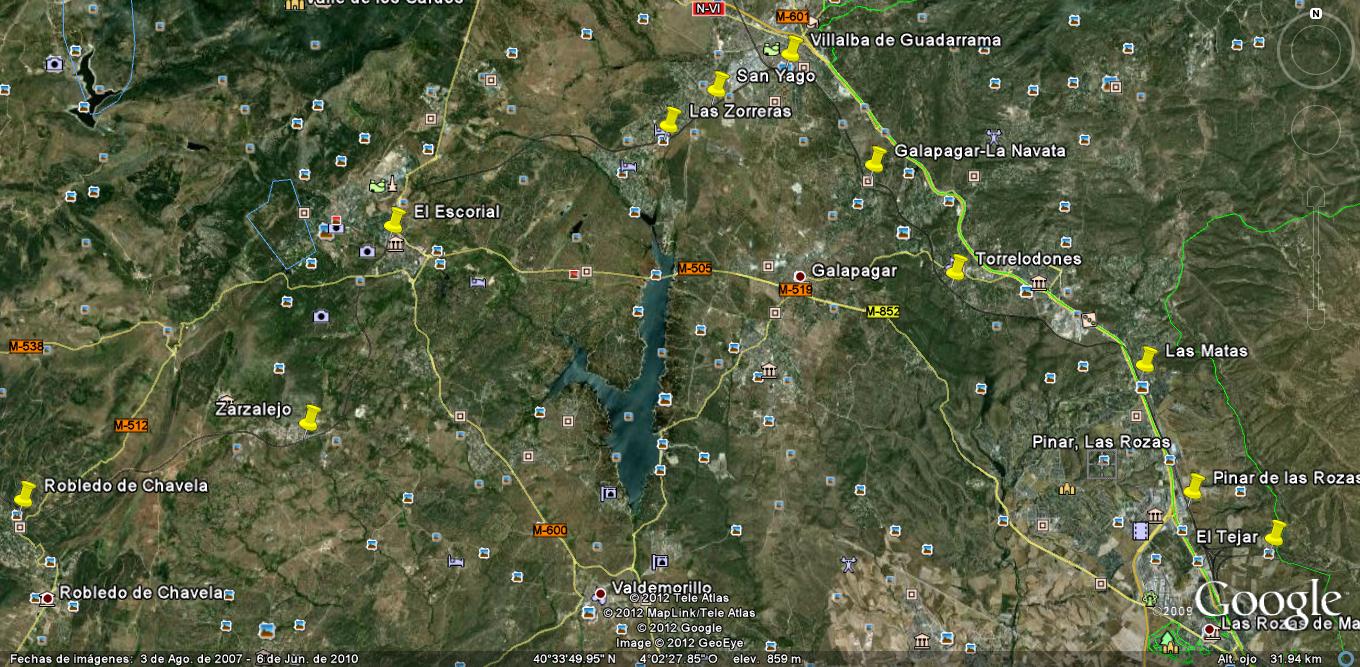Click the M-505 road shield label
Viewport: 1360px width, 667px height.
(x=694, y=268)
